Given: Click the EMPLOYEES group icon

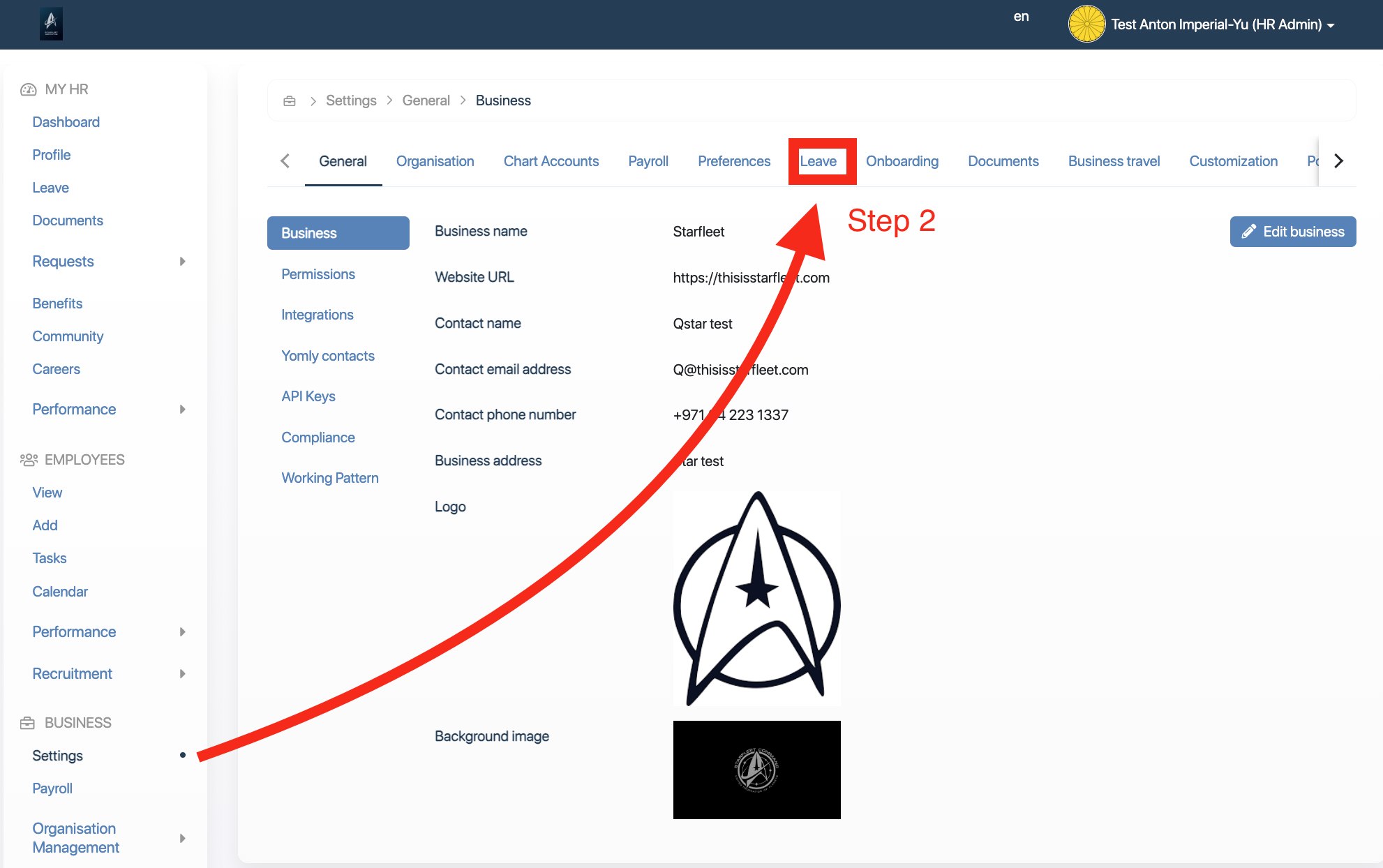Looking at the screenshot, I should (29, 460).
